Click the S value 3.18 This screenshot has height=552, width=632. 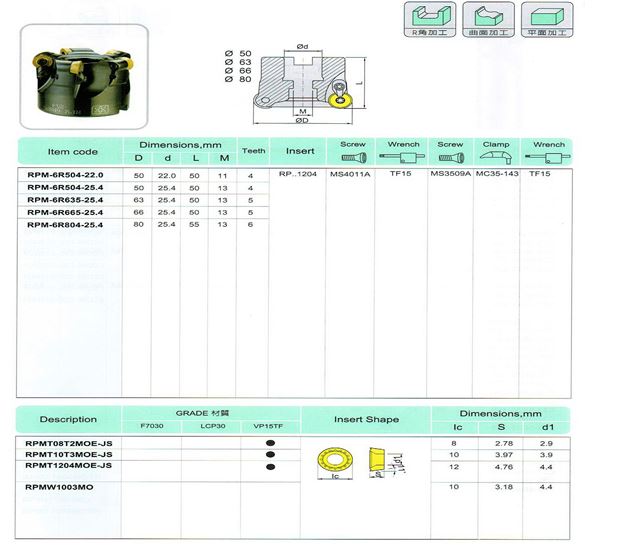click(504, 487)
